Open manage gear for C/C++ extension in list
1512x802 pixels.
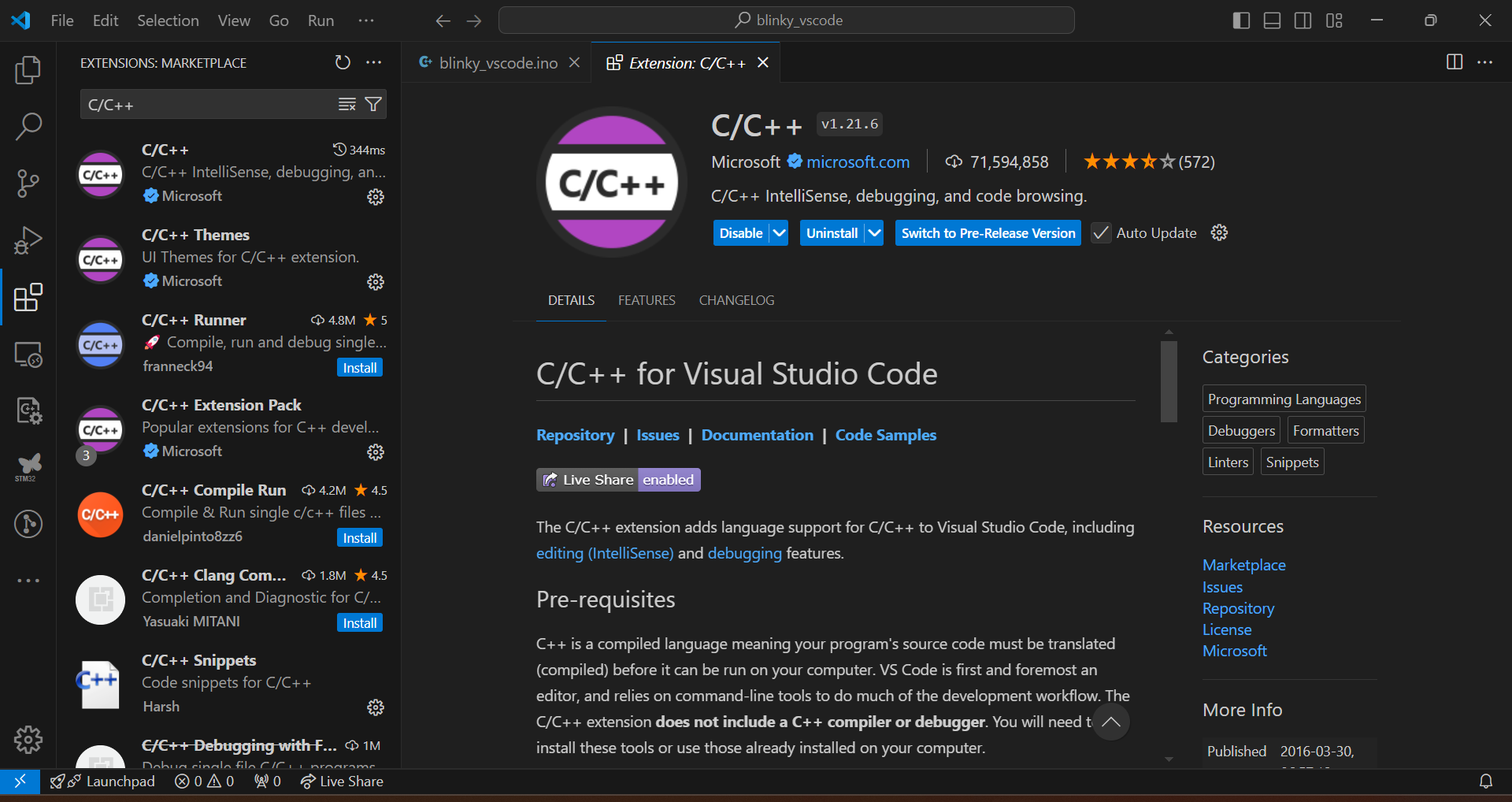click(x=376, y=197)
